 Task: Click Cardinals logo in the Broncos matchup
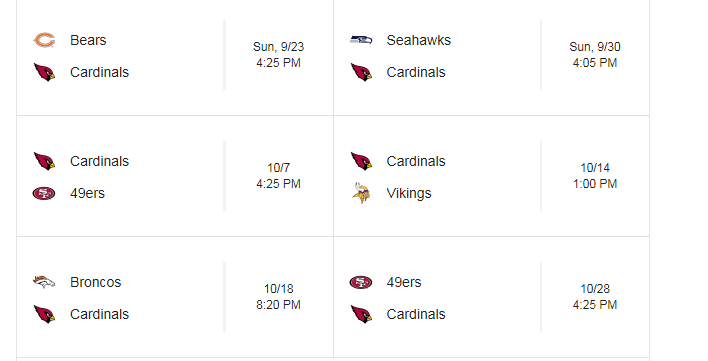point(44,314)
